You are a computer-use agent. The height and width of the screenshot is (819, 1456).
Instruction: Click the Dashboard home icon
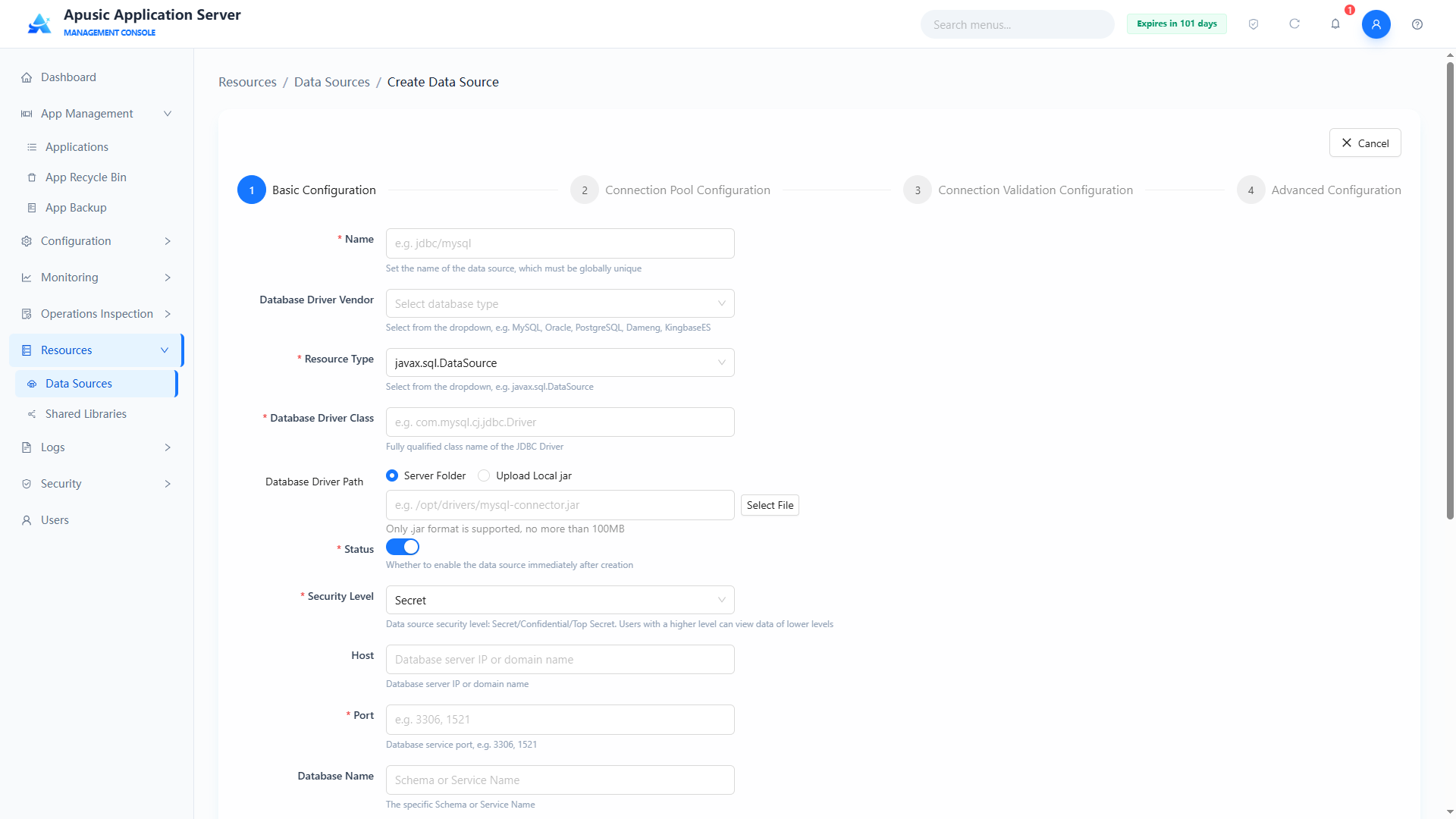[27, 77]
